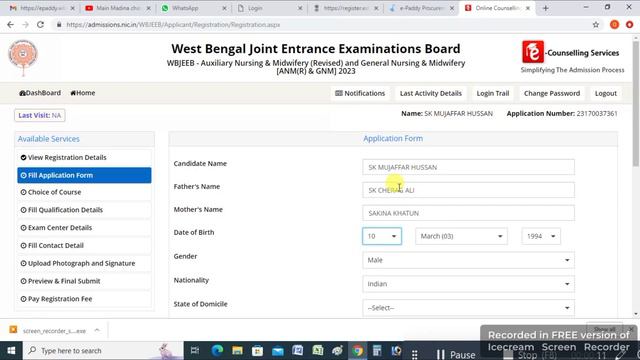Open Upload Photograph and Signature service

click(x=84, y=263)
